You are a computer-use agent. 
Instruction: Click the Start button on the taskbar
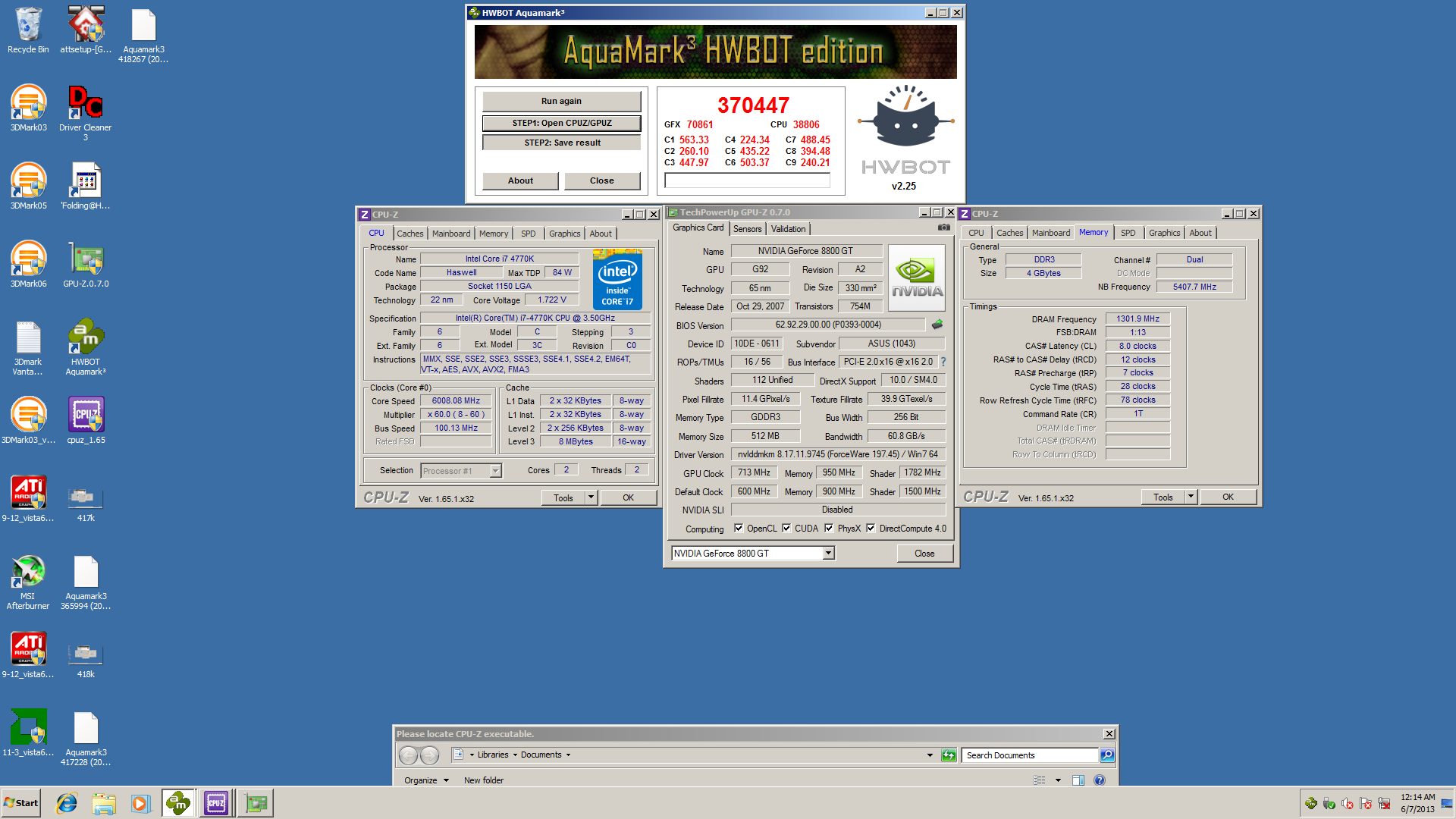click(21, 803)
